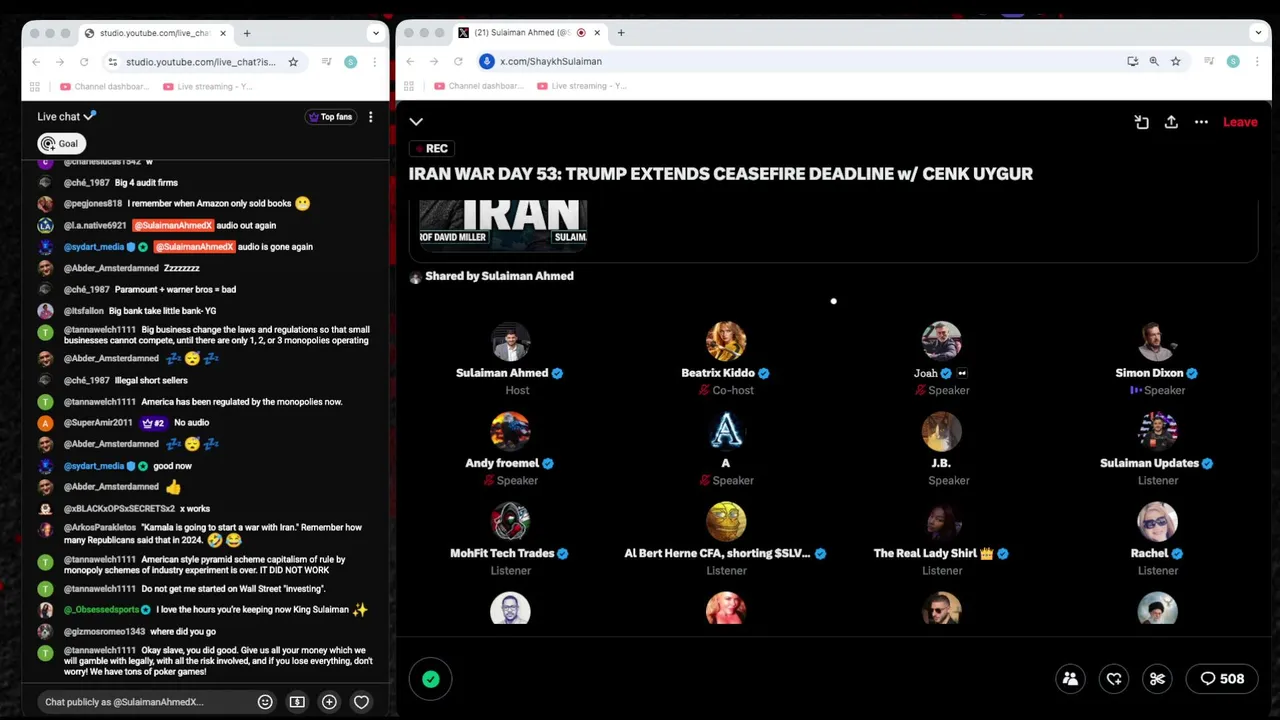Click username @_Obsessedsports in chat
The width and height of the screenshot is (1280, 720).
click(102, 610)
